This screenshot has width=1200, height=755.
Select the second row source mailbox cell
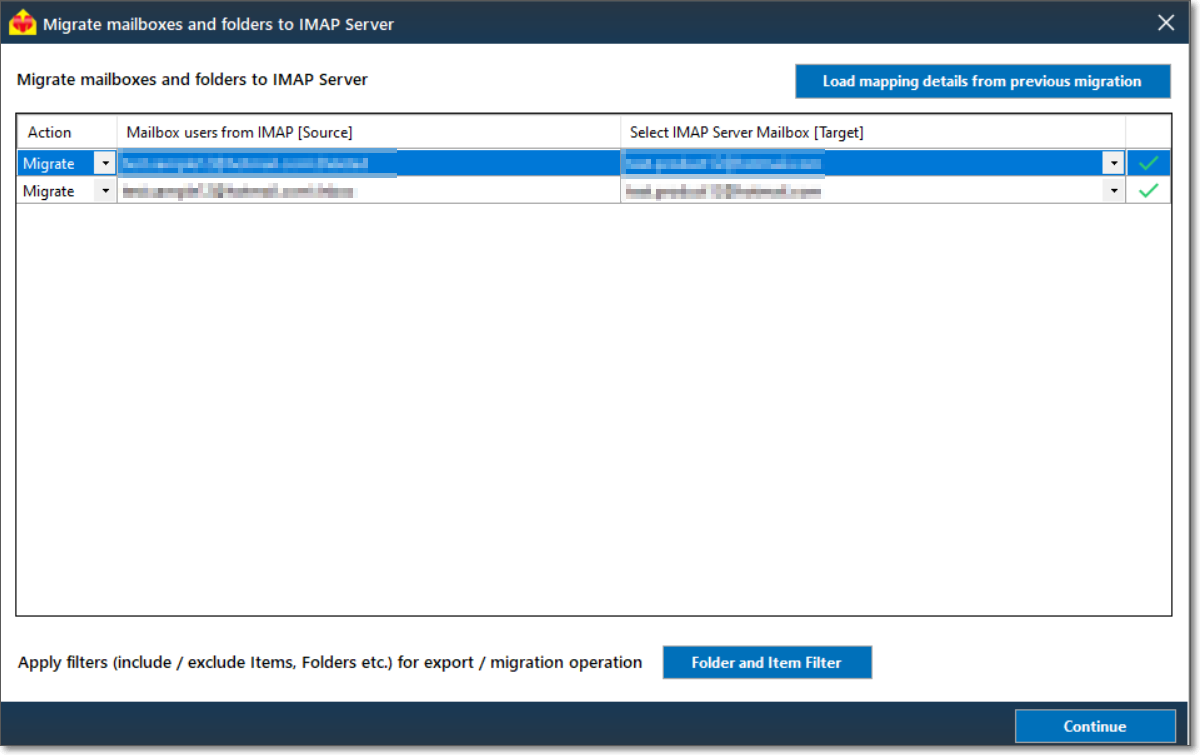pos(368,191)
